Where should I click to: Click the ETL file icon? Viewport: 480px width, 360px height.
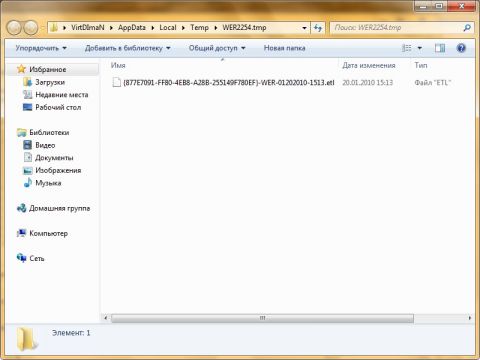click(116, 82)
